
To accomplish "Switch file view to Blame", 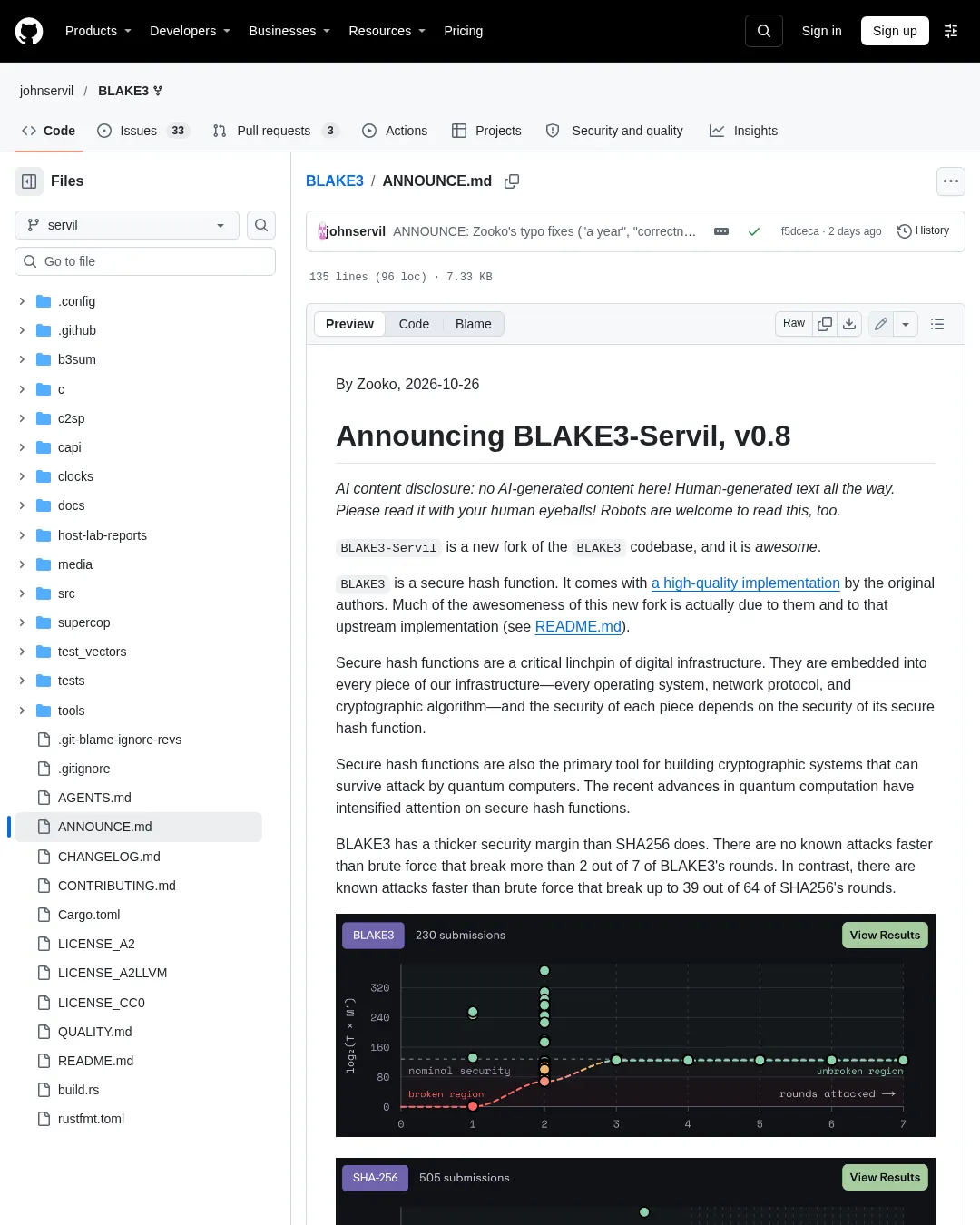I will pos(474,324).
